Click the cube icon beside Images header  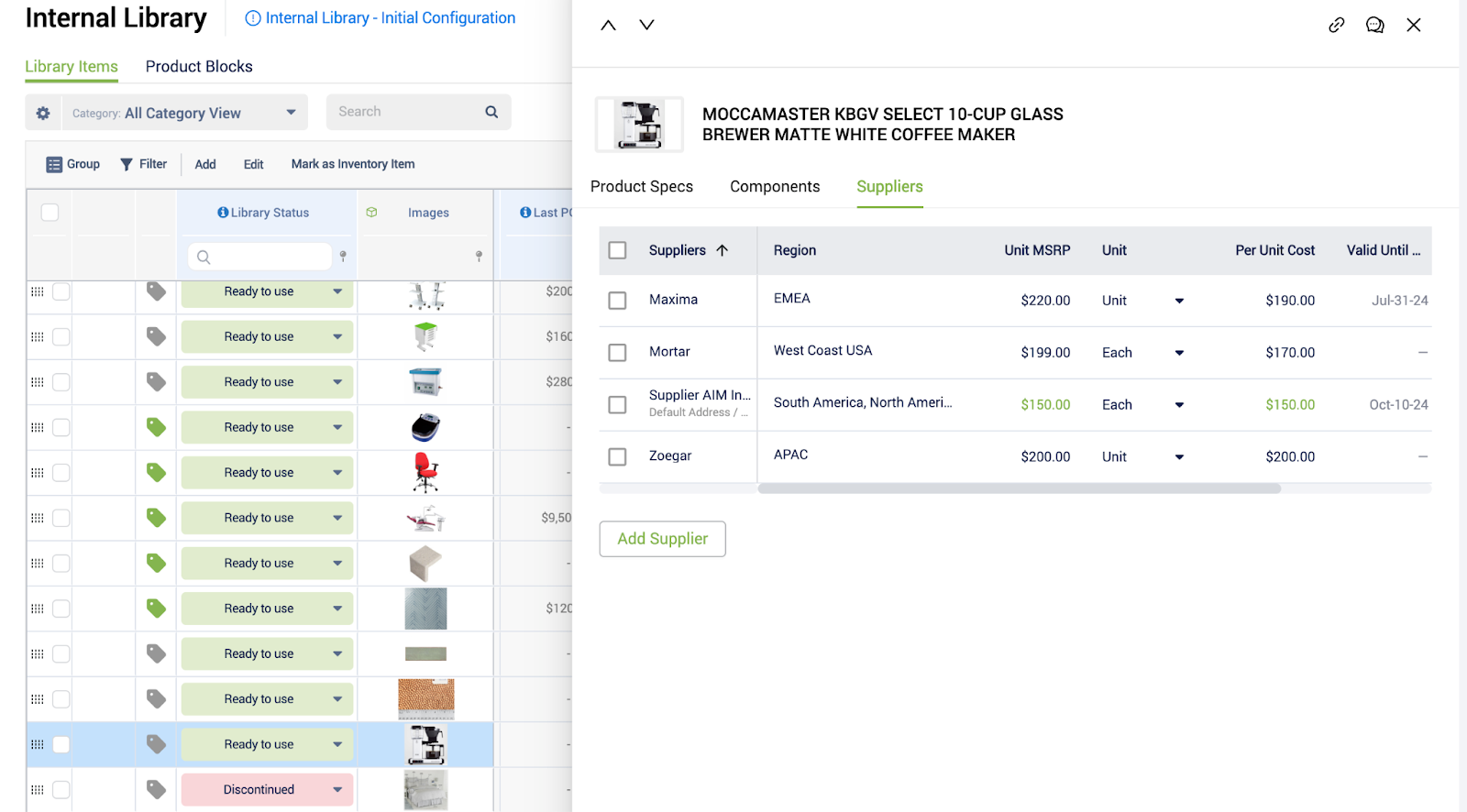pos(371,212)
